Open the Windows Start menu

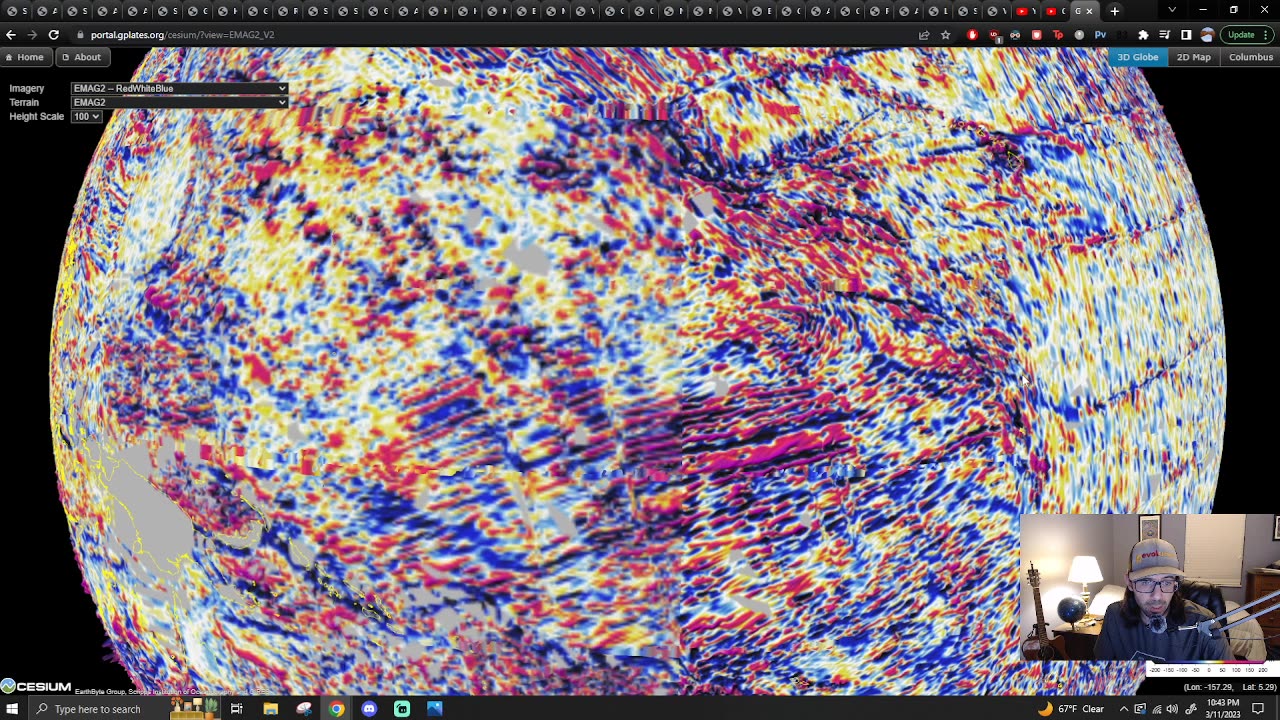pos(12,709)
